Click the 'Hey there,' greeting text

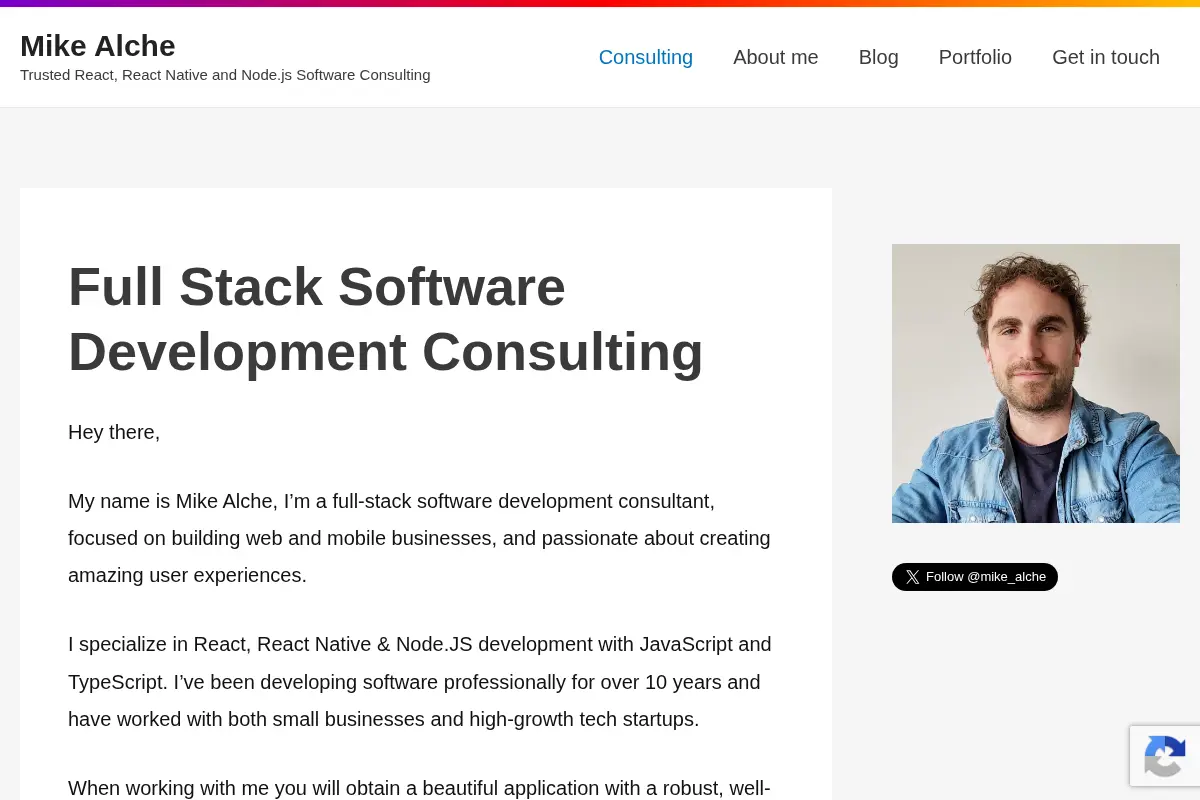pyautogui.click(x=114, y=432)
